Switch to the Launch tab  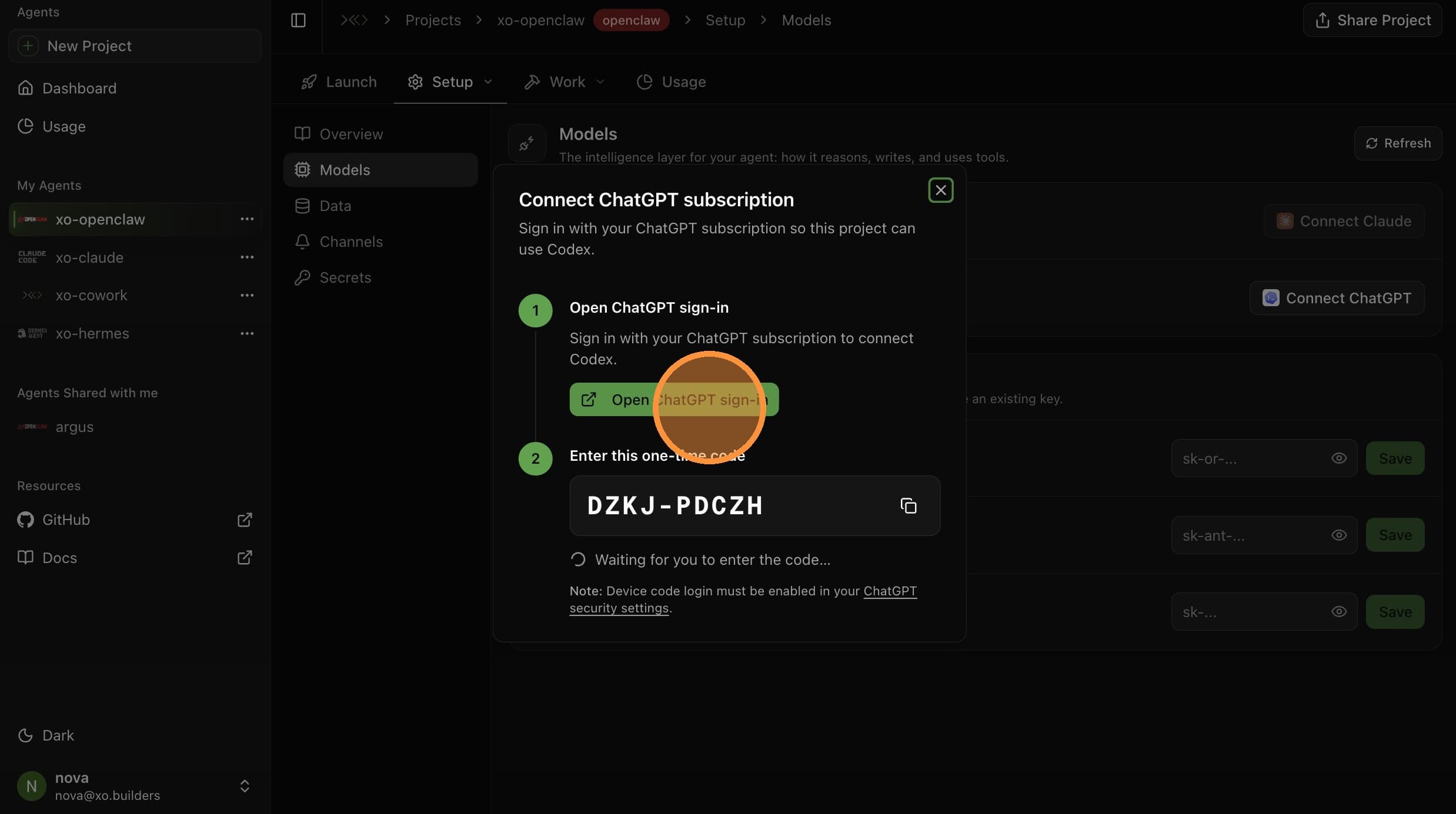click(339, 82)
